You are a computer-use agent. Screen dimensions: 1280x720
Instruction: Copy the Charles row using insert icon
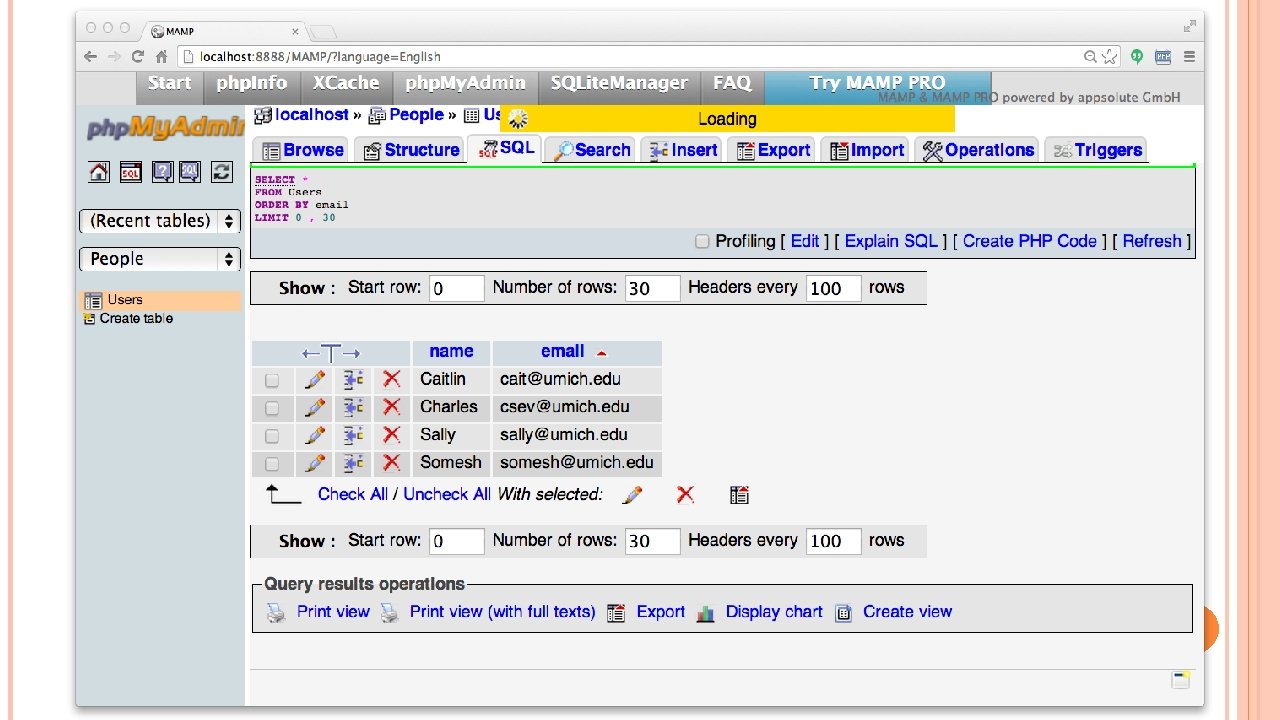pyautogui.click(x=353, y=407)
